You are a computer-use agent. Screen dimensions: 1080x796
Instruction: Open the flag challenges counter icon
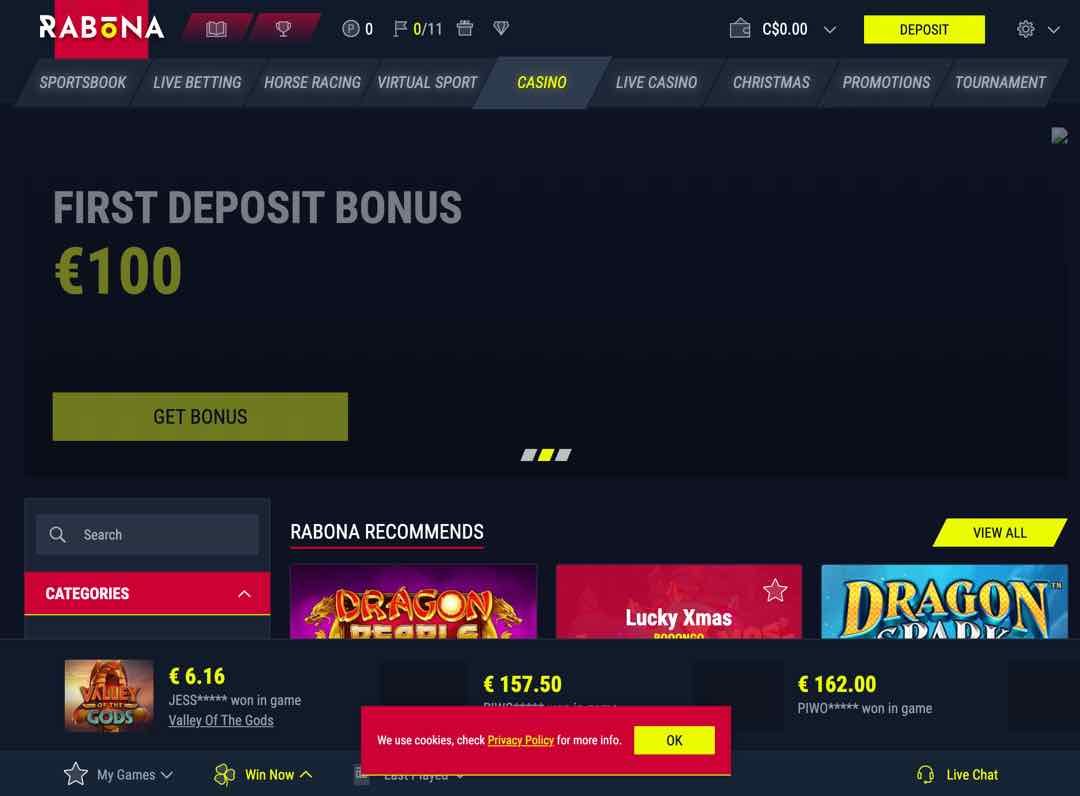399,29
